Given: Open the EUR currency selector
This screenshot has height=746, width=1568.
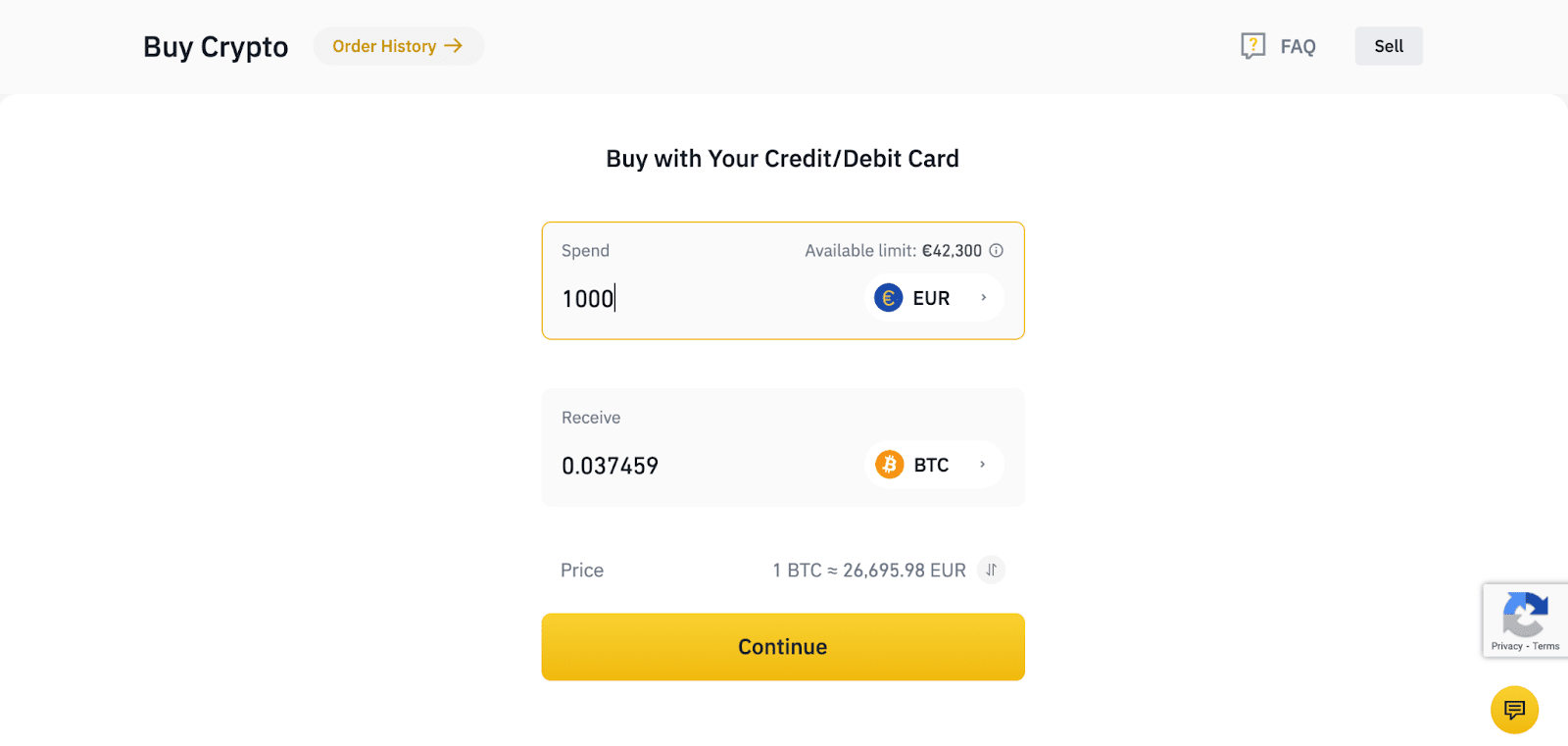Looking at the screenshot, I should 931,297.
